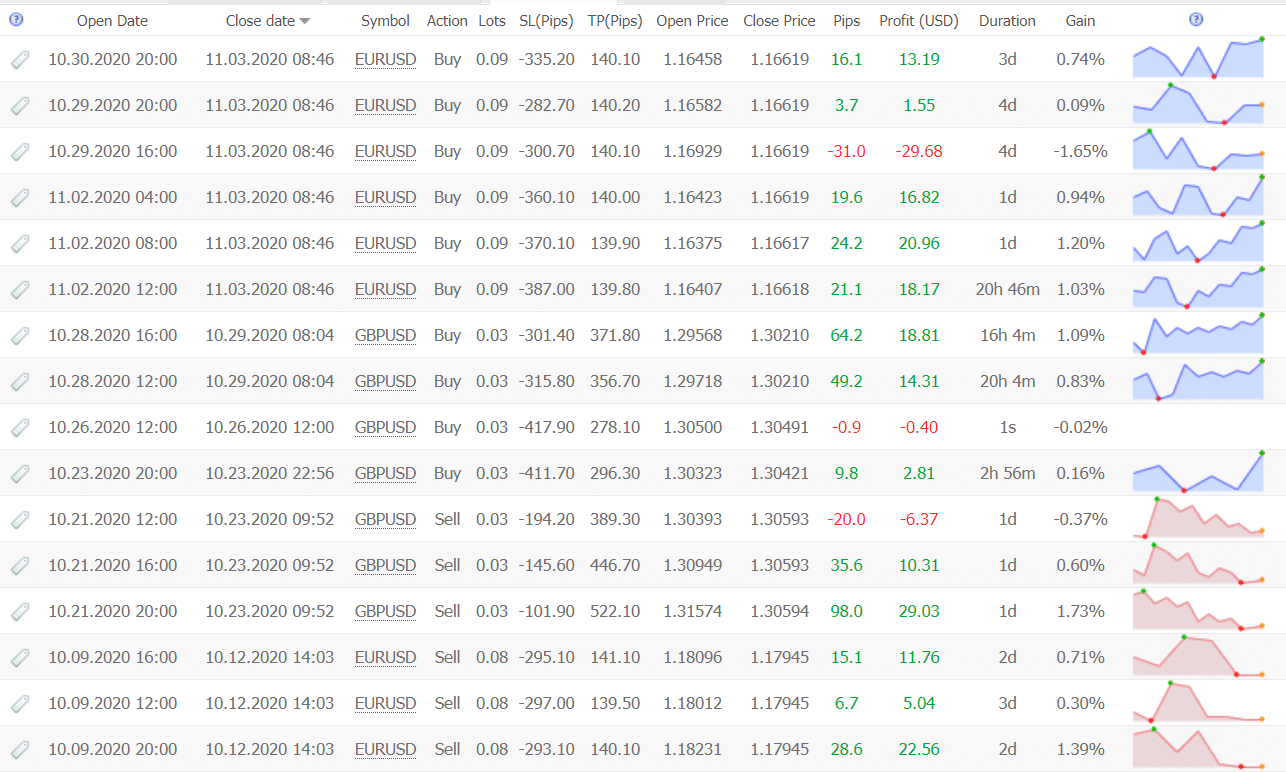This screenshot has width=1286, height=772.
Task: Sort the table by Pips column header
Action: coord(846,20)
